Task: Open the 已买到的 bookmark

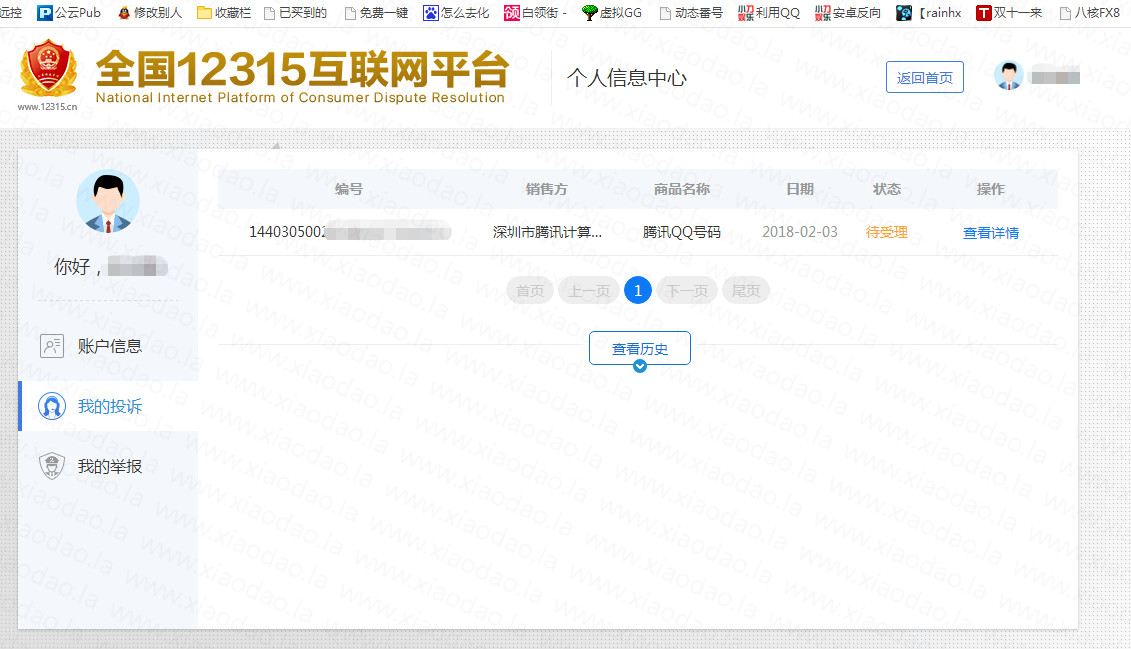Action: [x=295, y=13]
